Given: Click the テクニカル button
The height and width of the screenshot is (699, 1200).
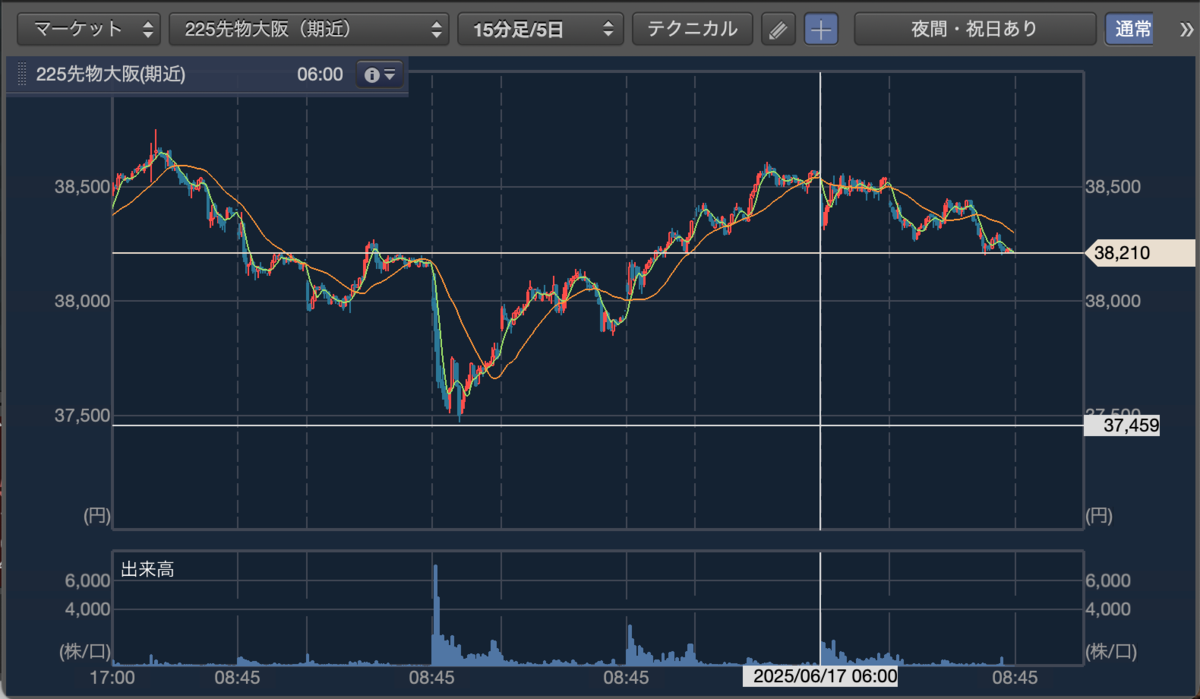Looking at the screenshot, I should tap(692, 29).
